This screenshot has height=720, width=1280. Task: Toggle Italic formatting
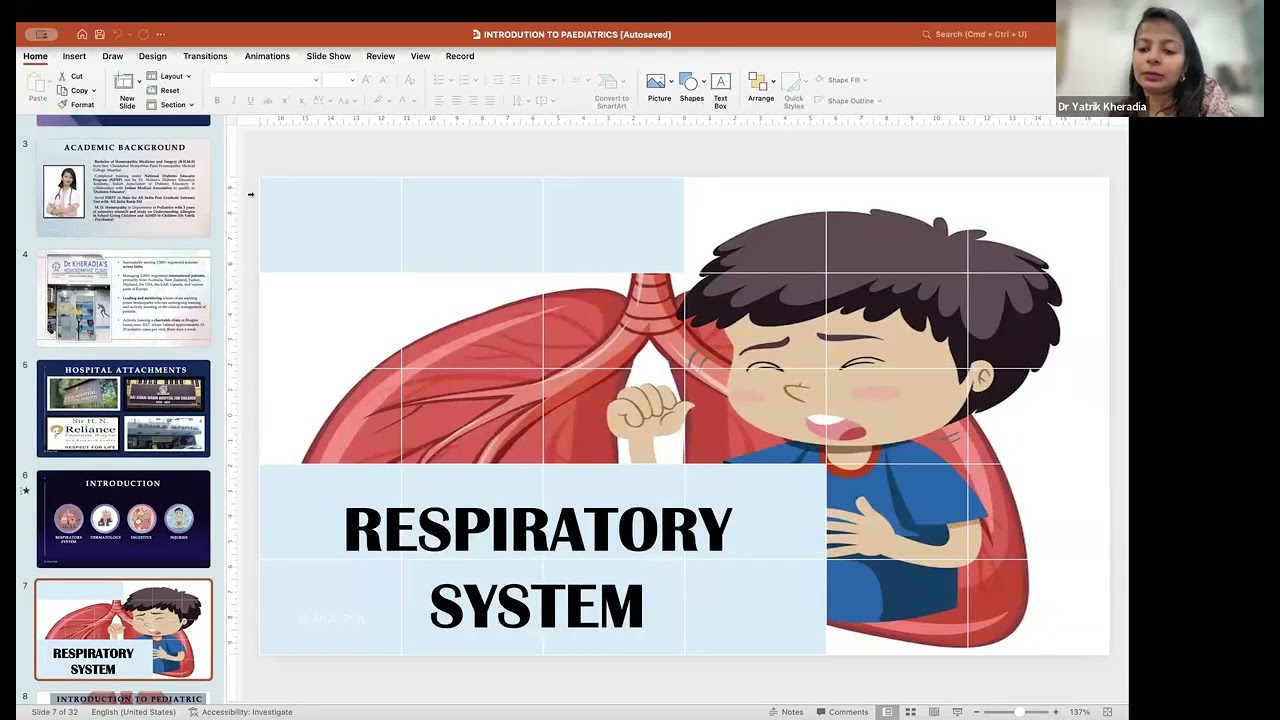click(x=233, y=101)
